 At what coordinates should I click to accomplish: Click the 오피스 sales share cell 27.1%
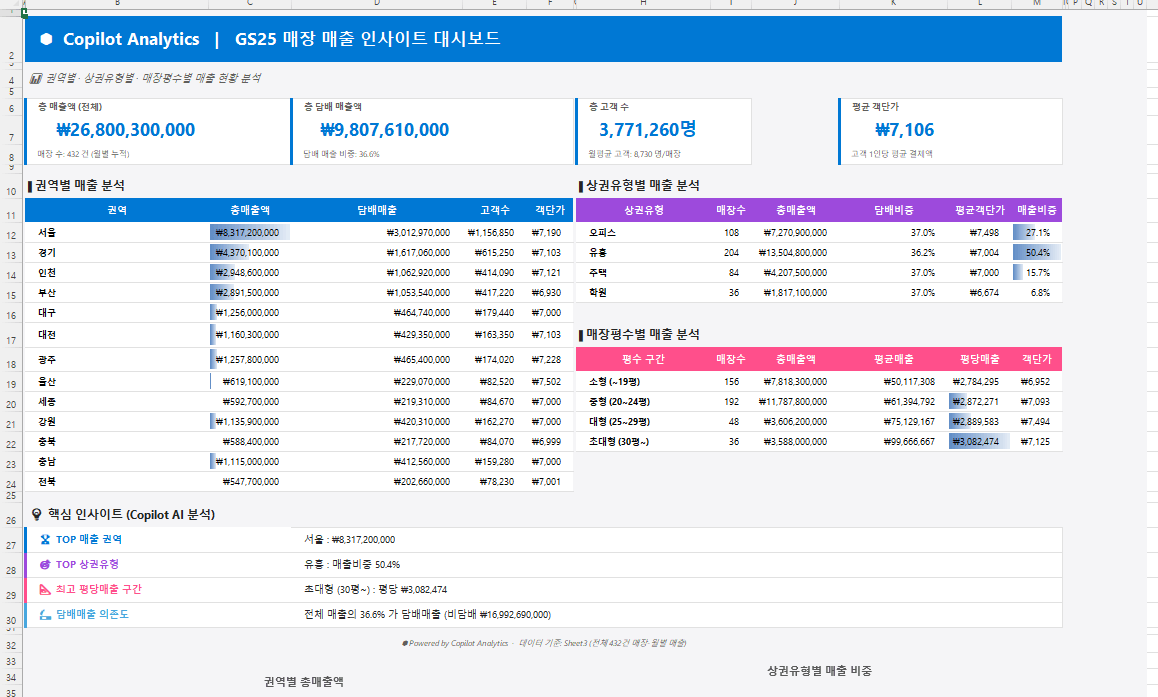pyautogui.click(x=1037, y=233)
